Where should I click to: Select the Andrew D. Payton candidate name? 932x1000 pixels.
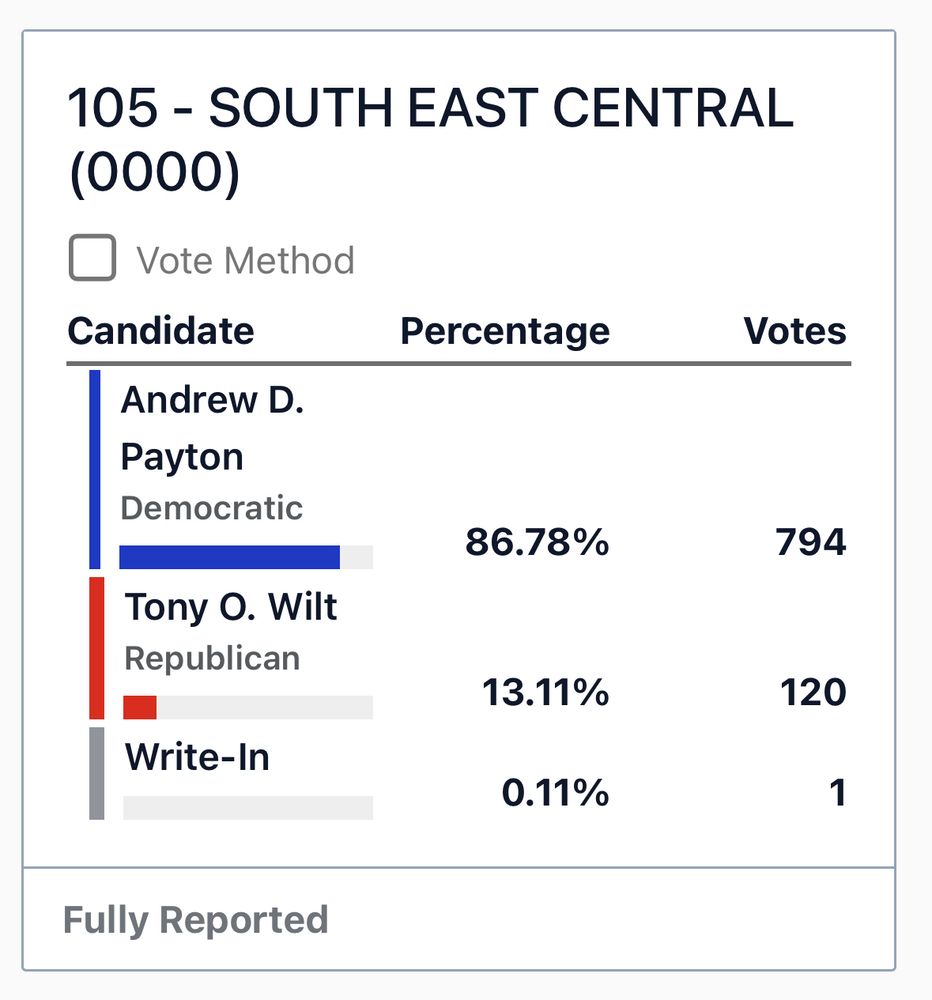(212, 428)
